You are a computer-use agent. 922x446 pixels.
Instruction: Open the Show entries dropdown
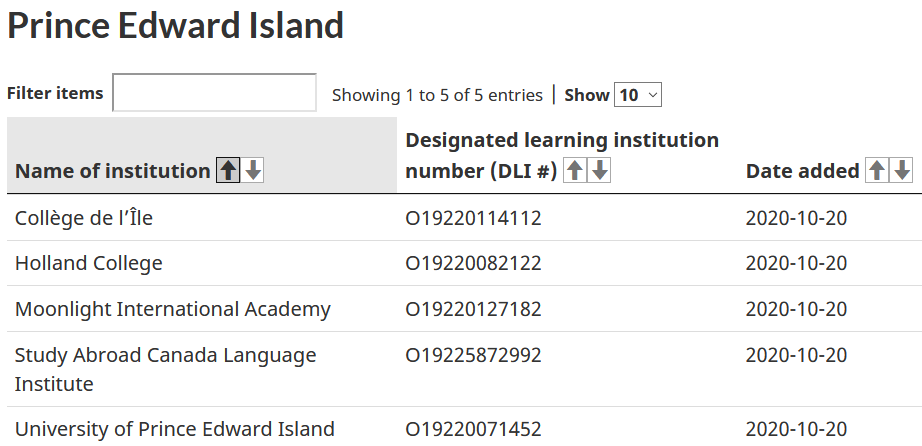pos(638,95)
